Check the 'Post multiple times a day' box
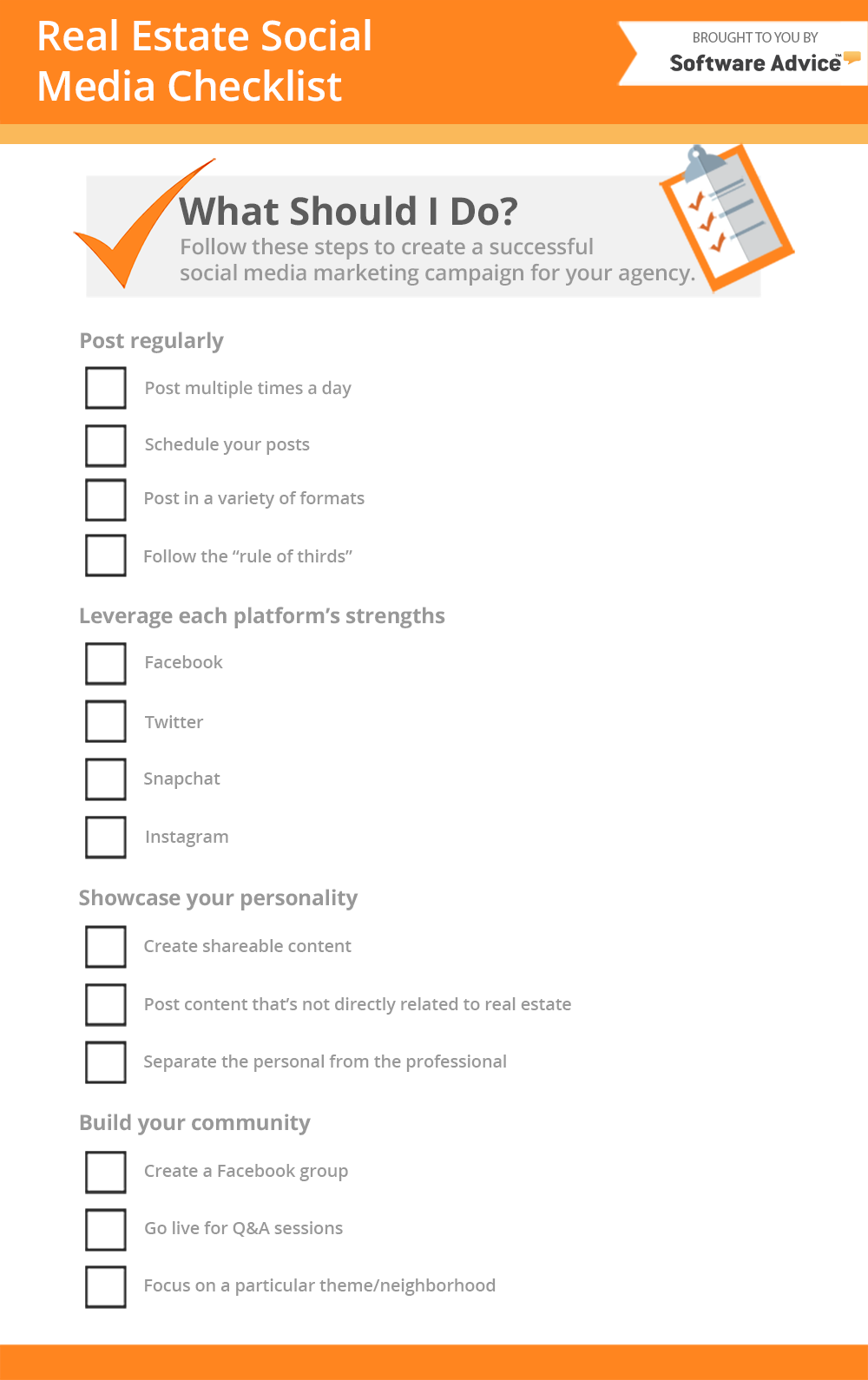868x1380 pixels. pos(106,388)
